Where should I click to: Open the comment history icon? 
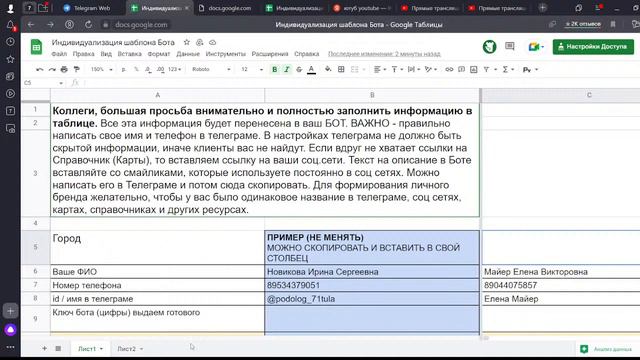click(509, 46)
